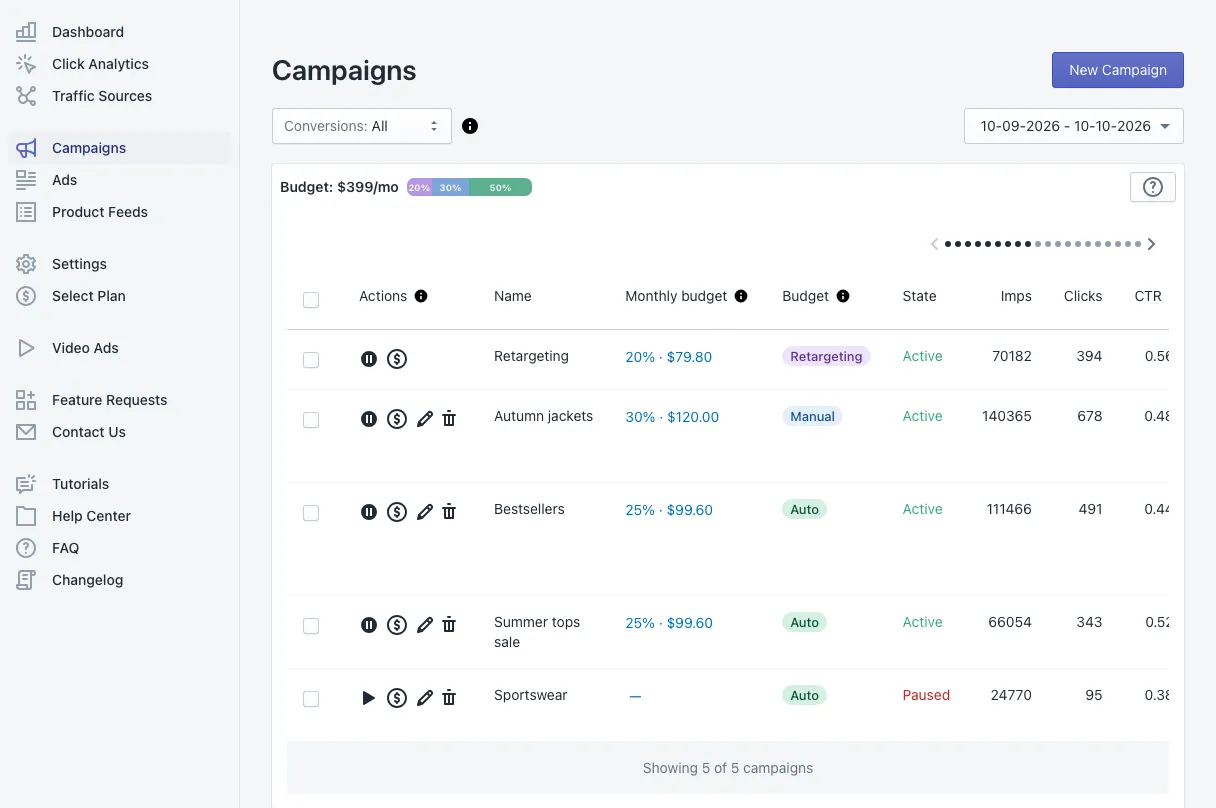Click the New Campaign button

tap(1118, 70)
